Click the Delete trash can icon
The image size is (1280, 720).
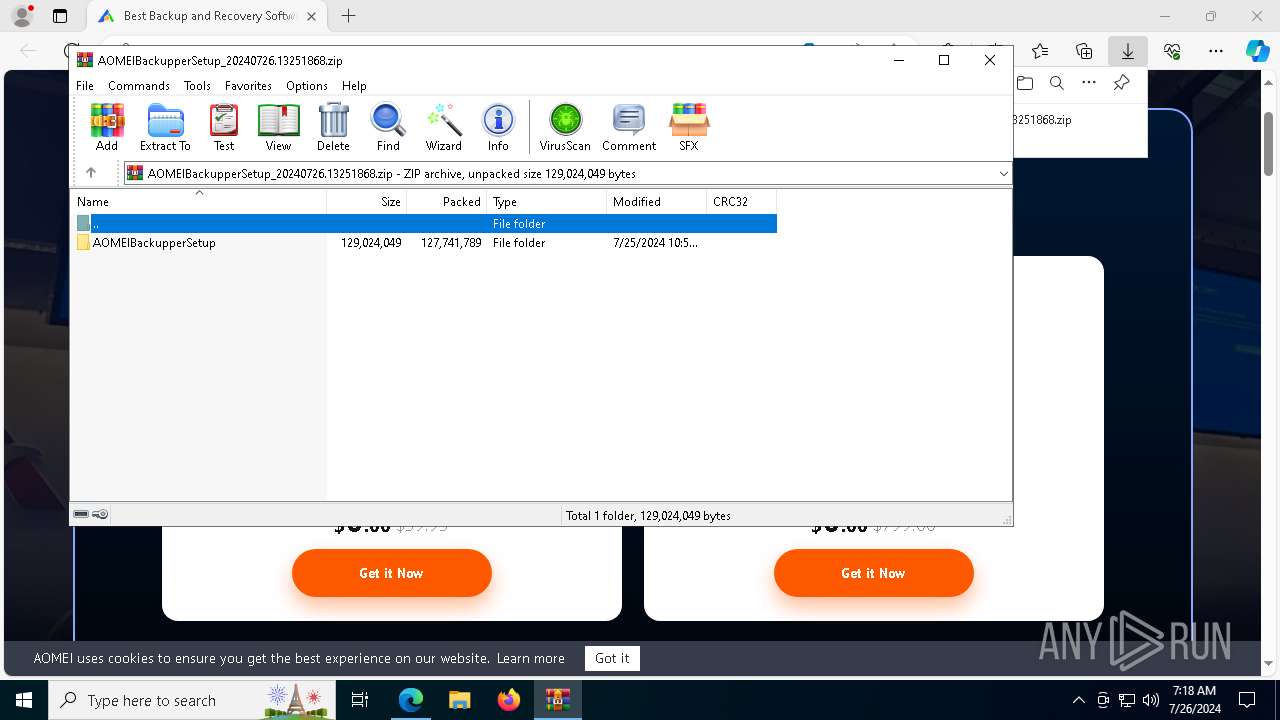333,127
